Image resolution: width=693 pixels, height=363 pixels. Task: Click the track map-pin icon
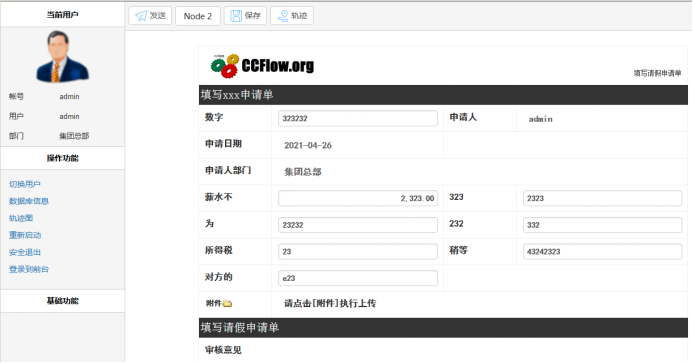click(x=282, y=16)
